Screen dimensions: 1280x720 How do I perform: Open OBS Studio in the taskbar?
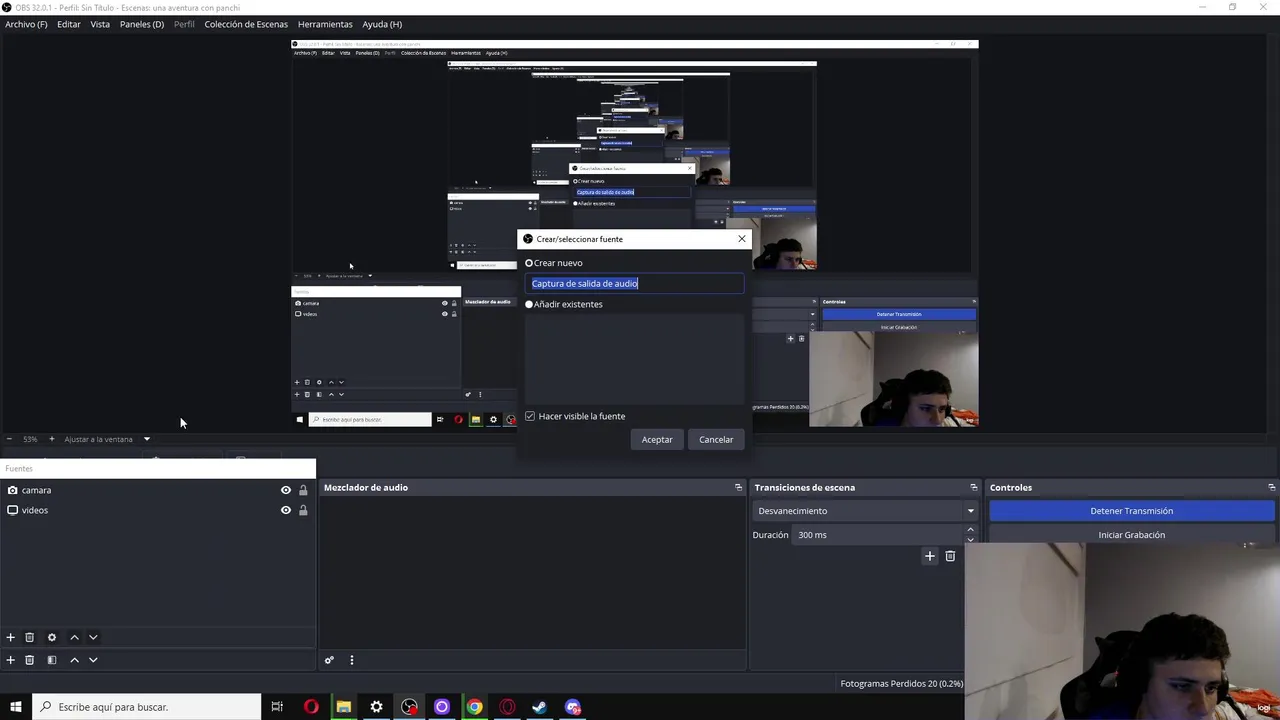(409, 707)
